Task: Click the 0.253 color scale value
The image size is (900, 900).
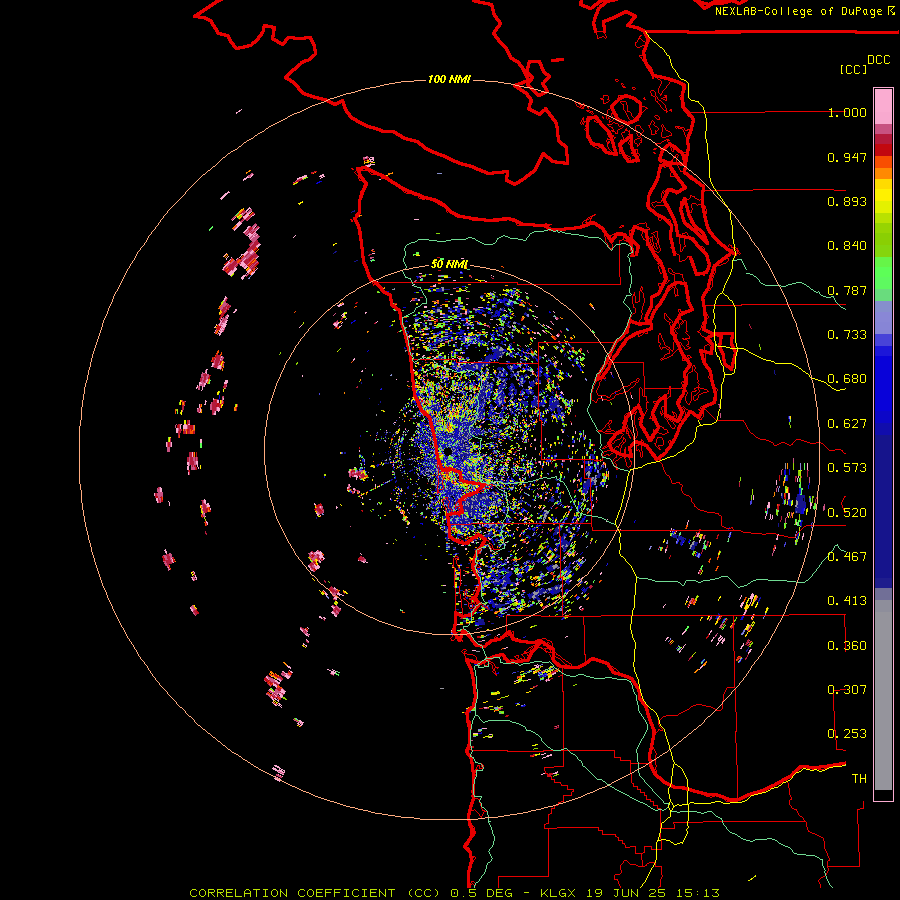Action: point(847,734)
